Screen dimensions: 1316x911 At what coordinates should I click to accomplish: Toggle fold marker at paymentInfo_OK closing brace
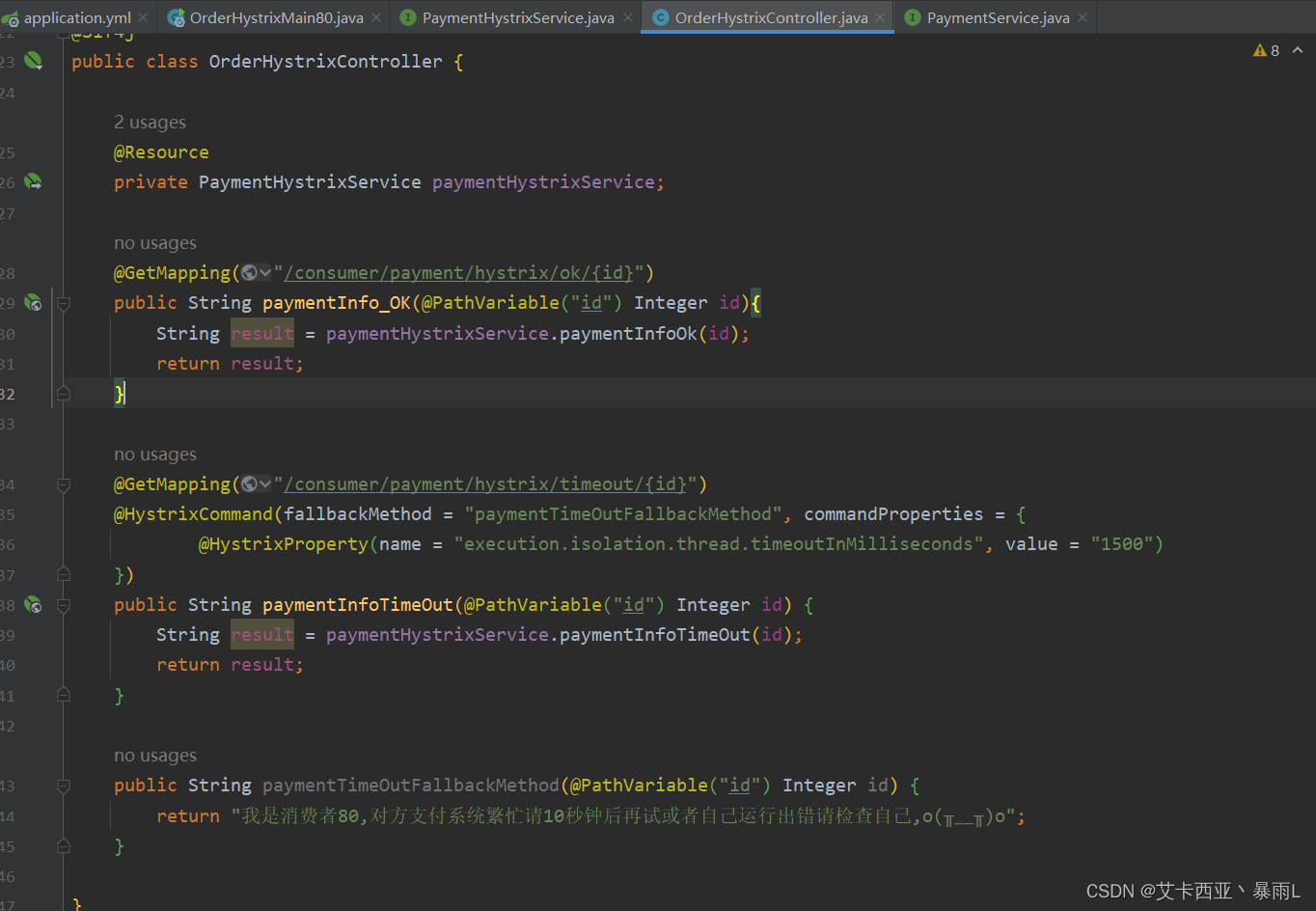click(64, 394)
